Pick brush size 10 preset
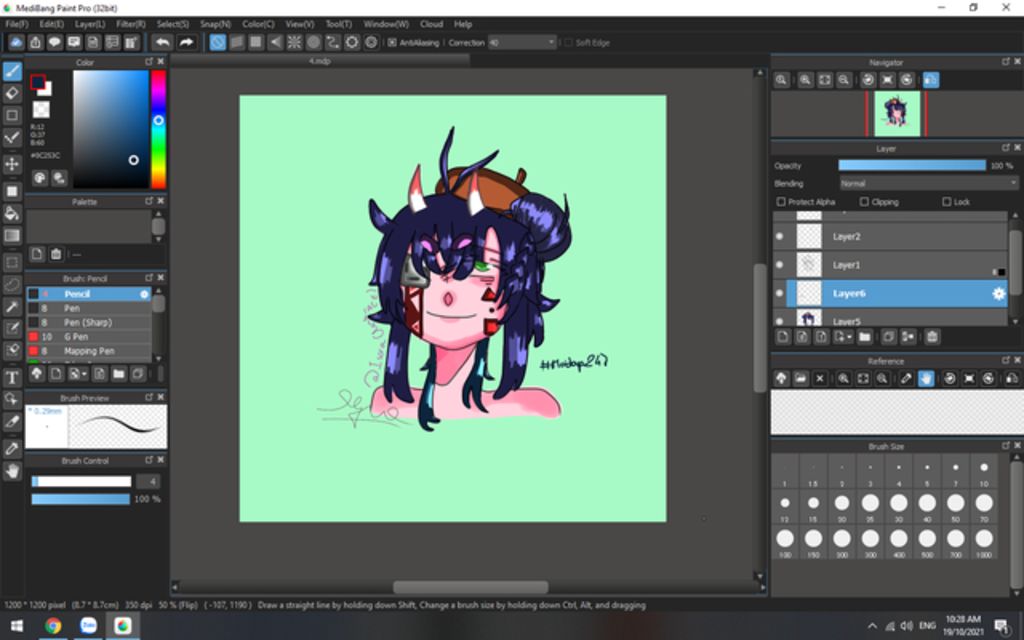Screen dimensions: 1024x640 coord(984,473)
